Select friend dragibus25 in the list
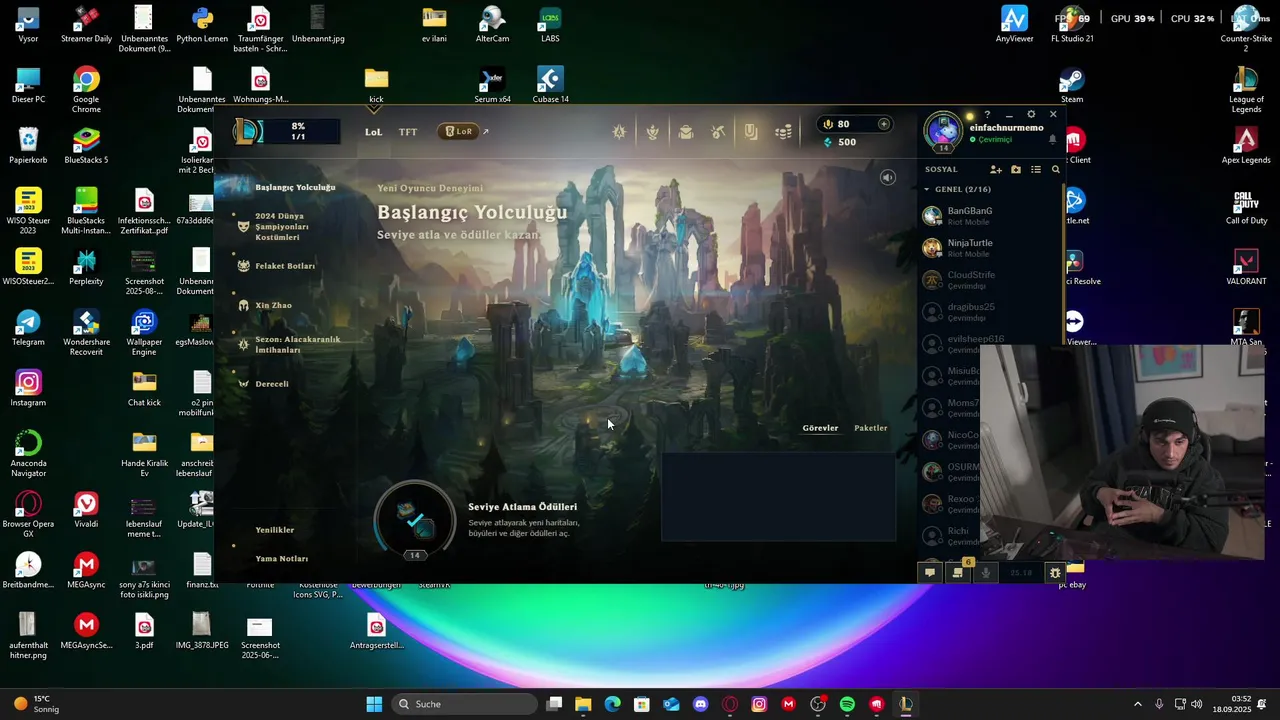Screen dimensions: 1280x720 click(990, 312)
